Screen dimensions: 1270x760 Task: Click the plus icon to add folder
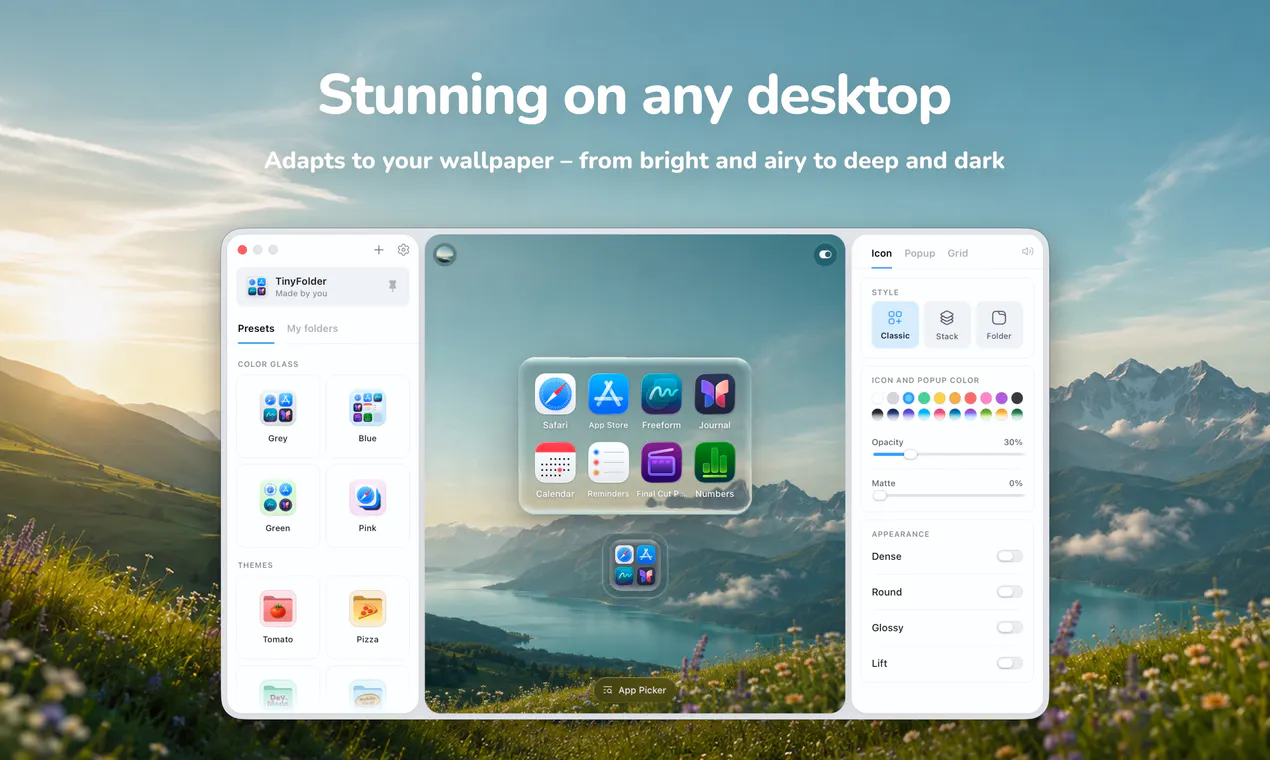379,250
